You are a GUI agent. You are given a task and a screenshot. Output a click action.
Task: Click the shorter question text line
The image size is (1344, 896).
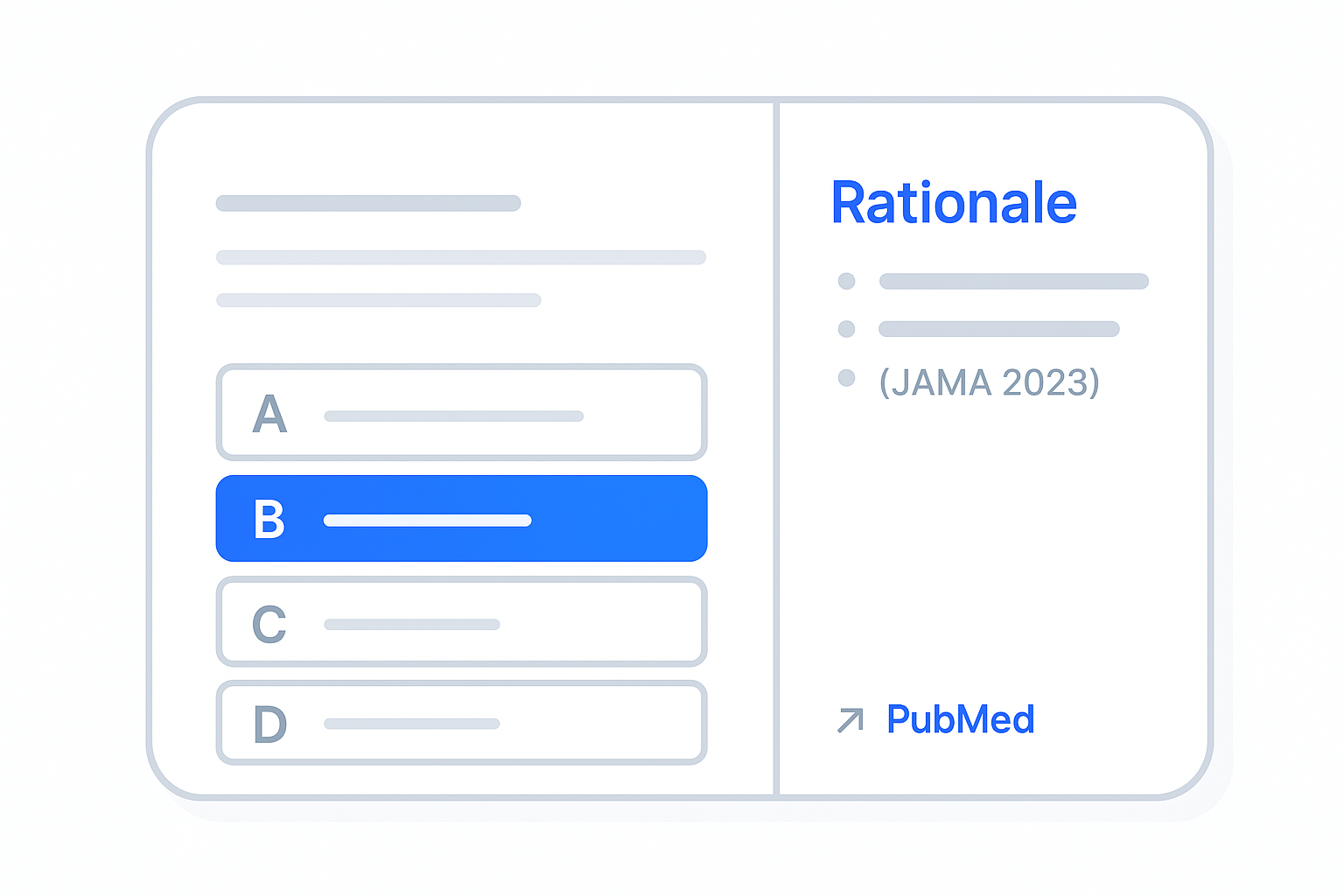pyautogui.click(x=379, y=300)
